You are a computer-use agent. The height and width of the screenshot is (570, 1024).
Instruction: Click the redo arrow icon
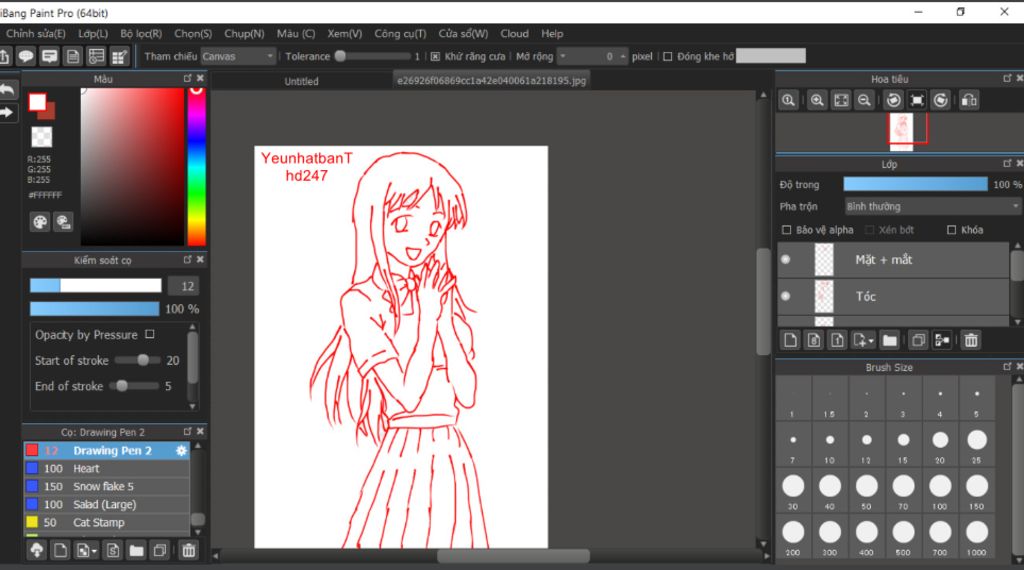coord(8,112)
